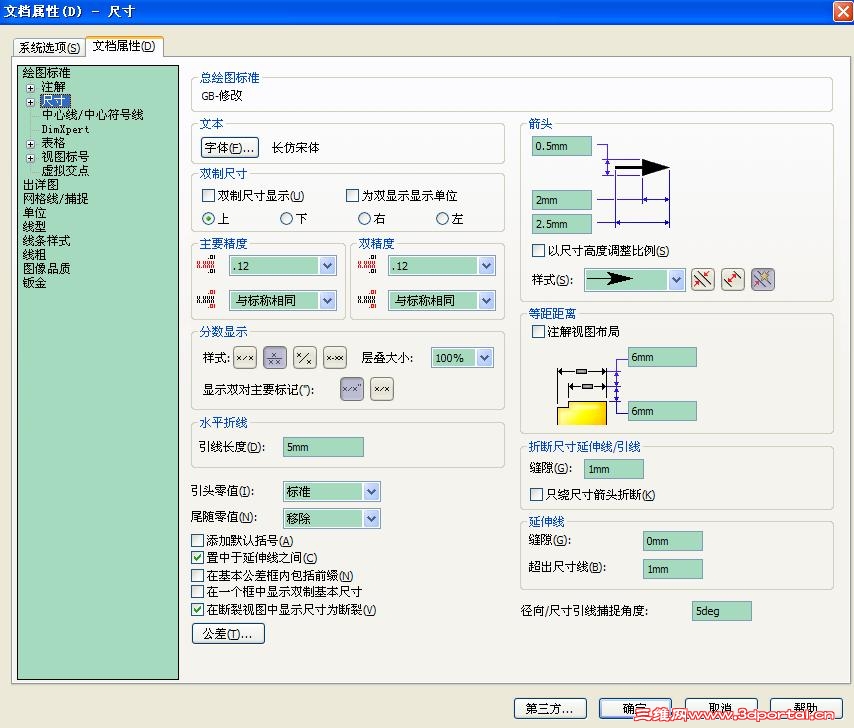Enable 在一个框中显示双制基本尺寸 checkbox

tap(198, 592)
